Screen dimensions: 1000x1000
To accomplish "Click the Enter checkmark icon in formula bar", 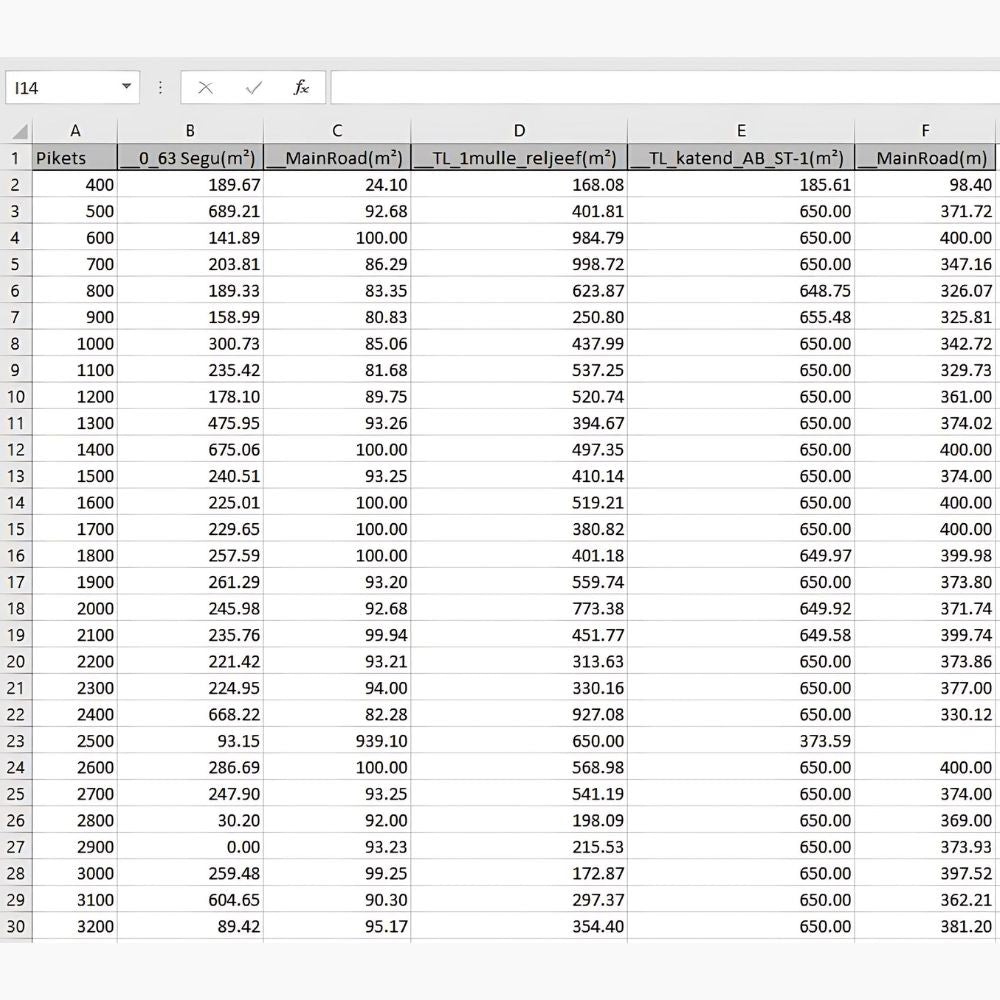I will tap(254, 88).
